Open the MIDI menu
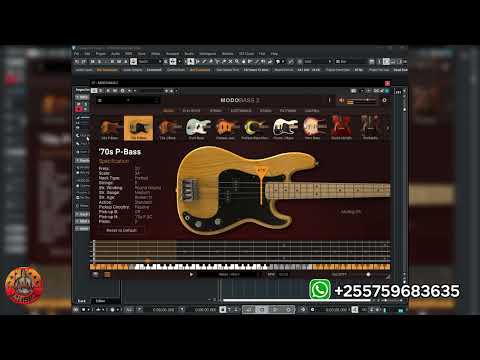The width and height of the screenshot is (480, 360). coord(128,54)
